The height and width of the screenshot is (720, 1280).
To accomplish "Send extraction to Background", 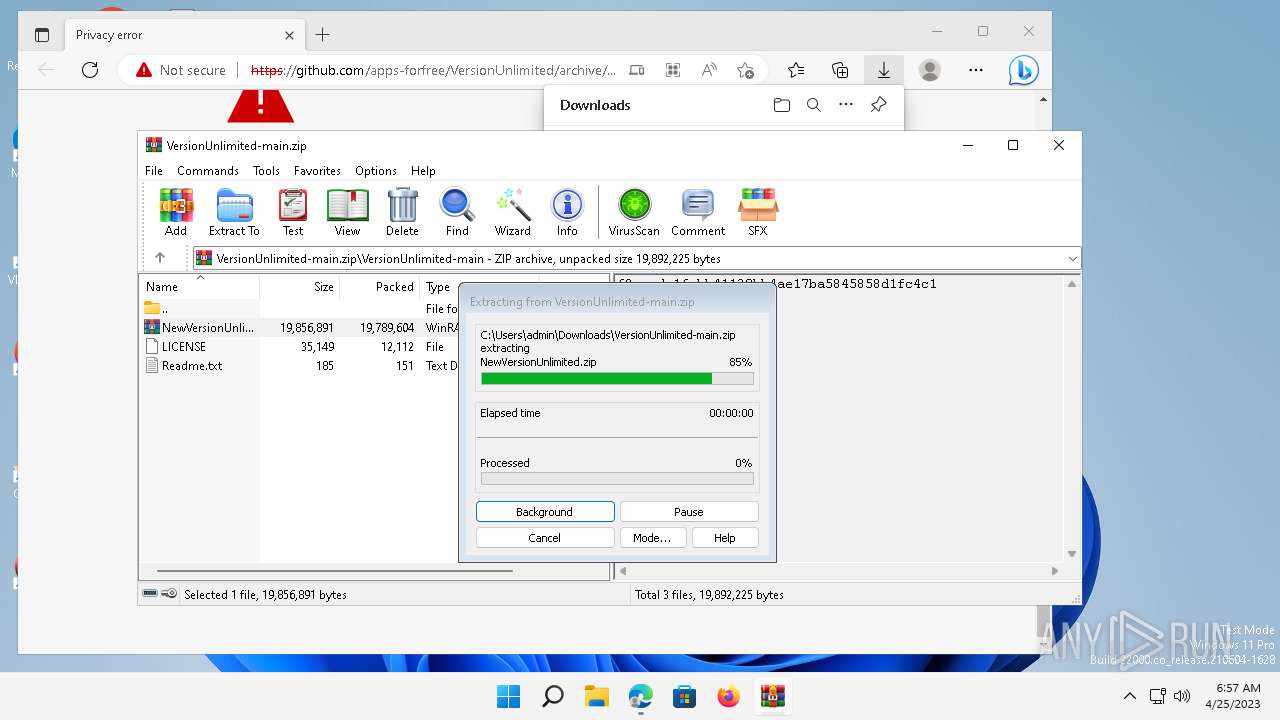I will click(x=545, y=512).
